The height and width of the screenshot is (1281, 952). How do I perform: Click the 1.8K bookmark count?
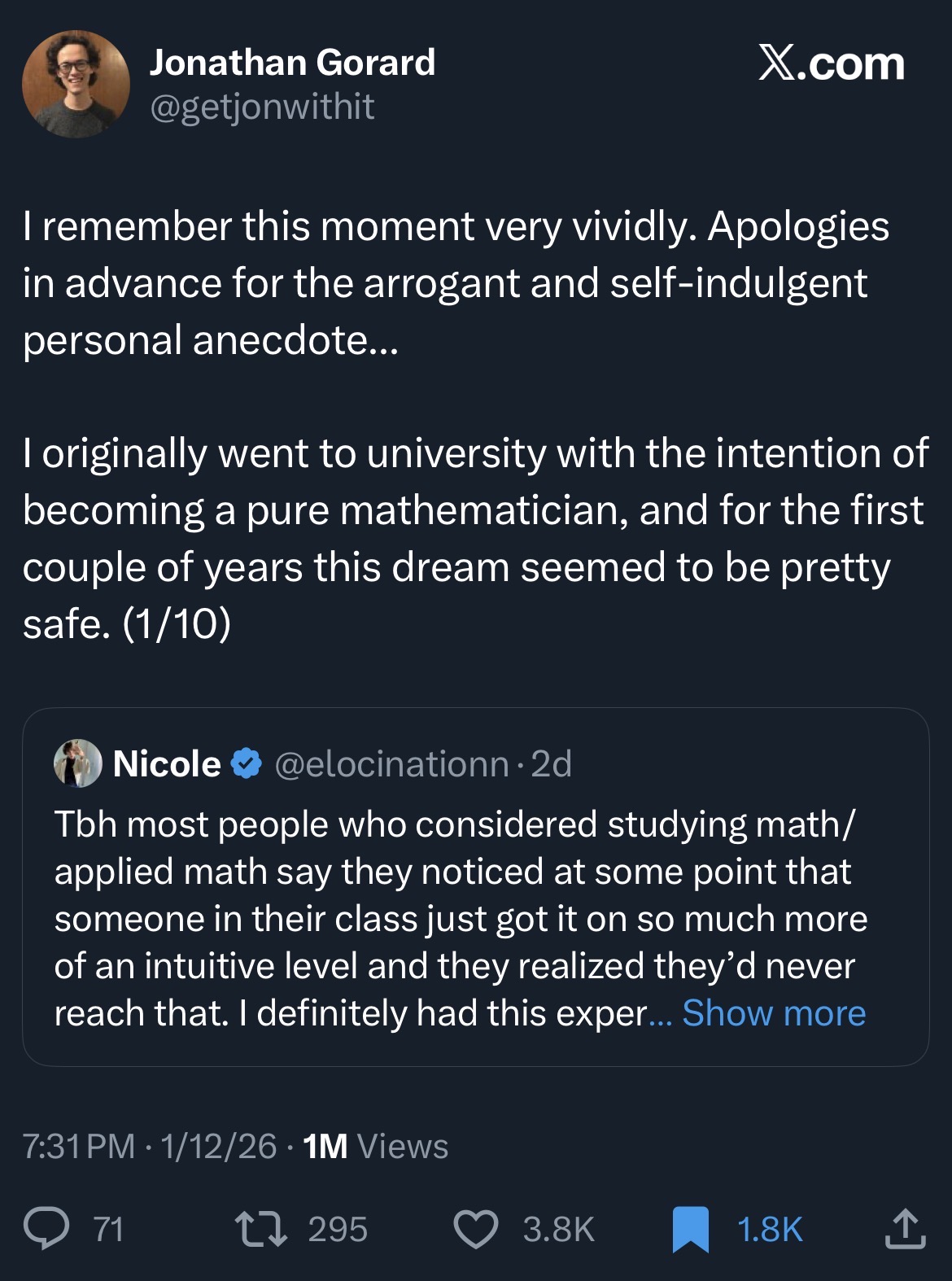(770, 1229)
